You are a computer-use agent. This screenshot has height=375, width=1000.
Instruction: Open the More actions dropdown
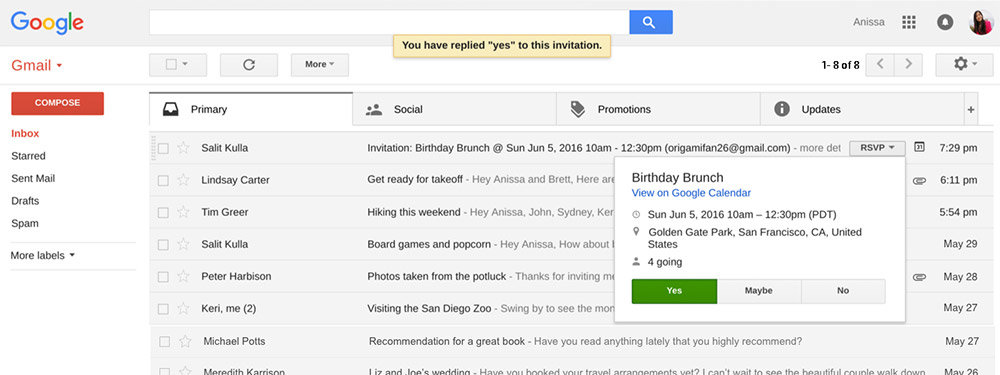320,64
